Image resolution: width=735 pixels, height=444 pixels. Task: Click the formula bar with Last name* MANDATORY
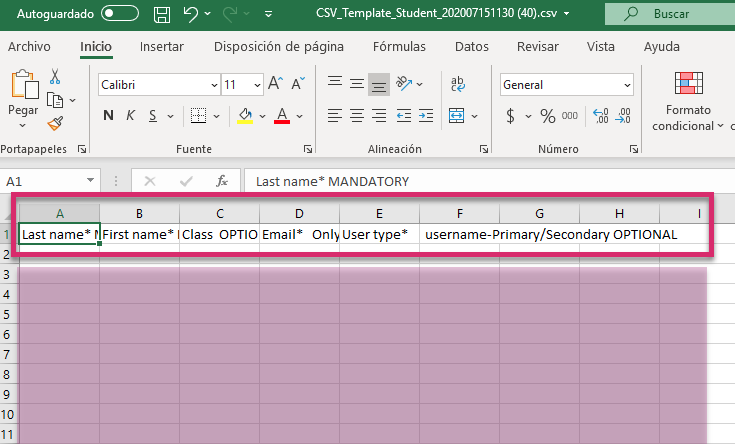click(x=490, y=181)
